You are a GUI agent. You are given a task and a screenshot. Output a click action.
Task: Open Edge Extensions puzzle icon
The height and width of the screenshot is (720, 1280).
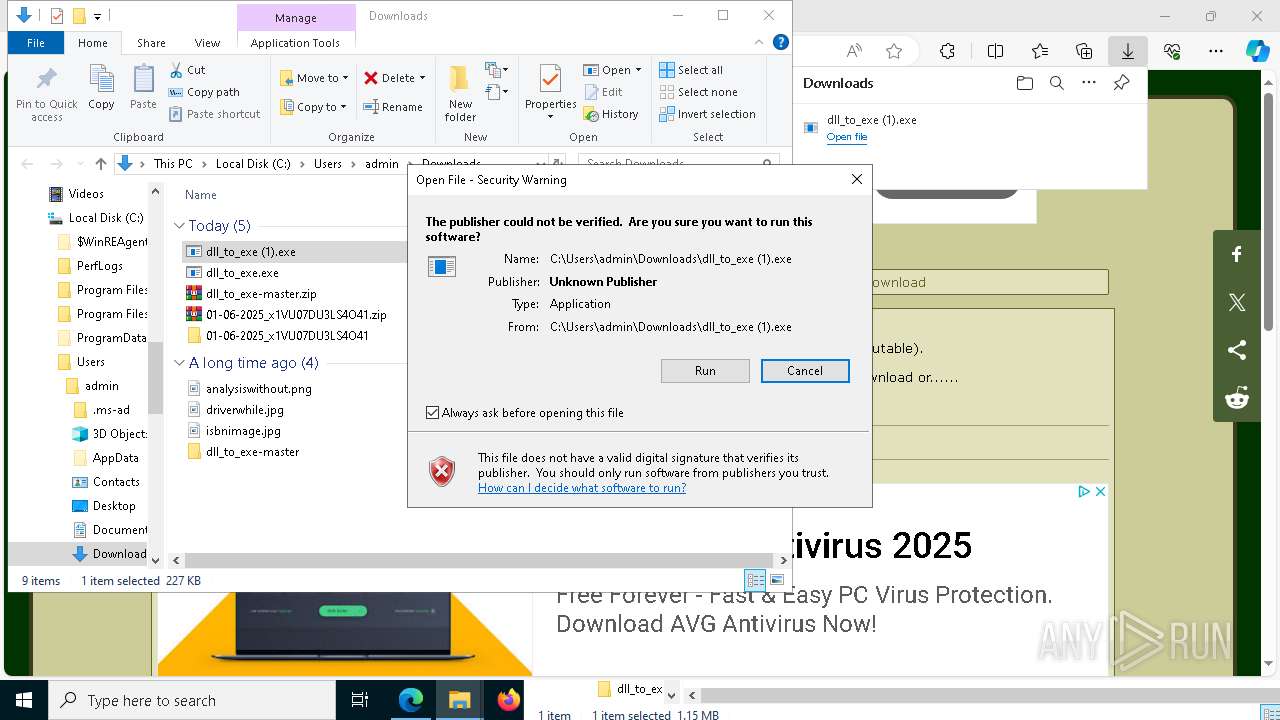coord(947,51)
